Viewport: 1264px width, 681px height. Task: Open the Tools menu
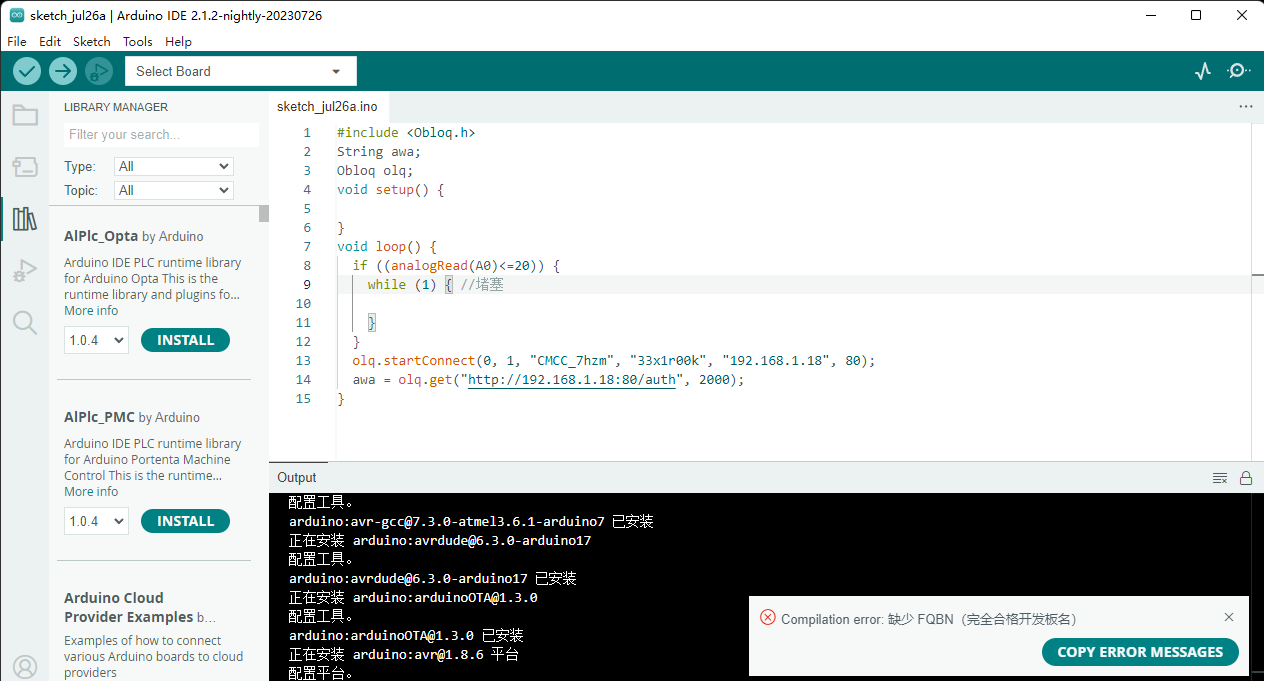click(x=138, y=41)
